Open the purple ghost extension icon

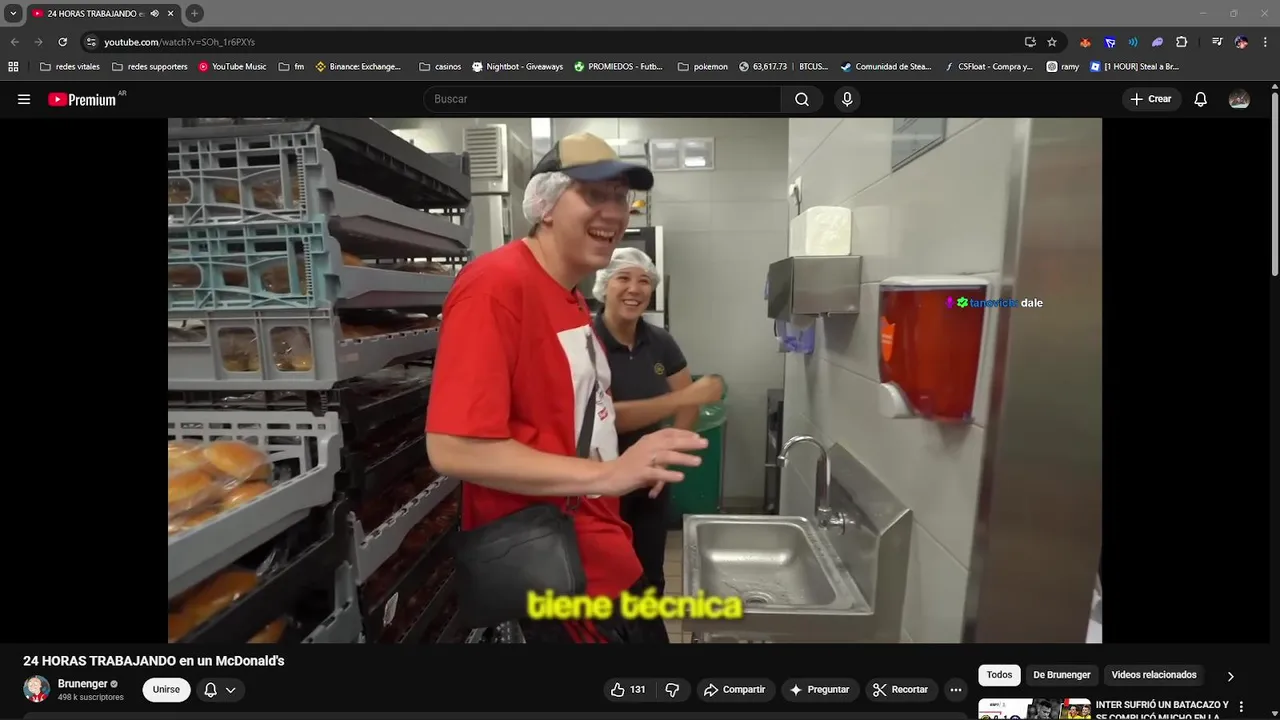click(x=1157, y=42)
